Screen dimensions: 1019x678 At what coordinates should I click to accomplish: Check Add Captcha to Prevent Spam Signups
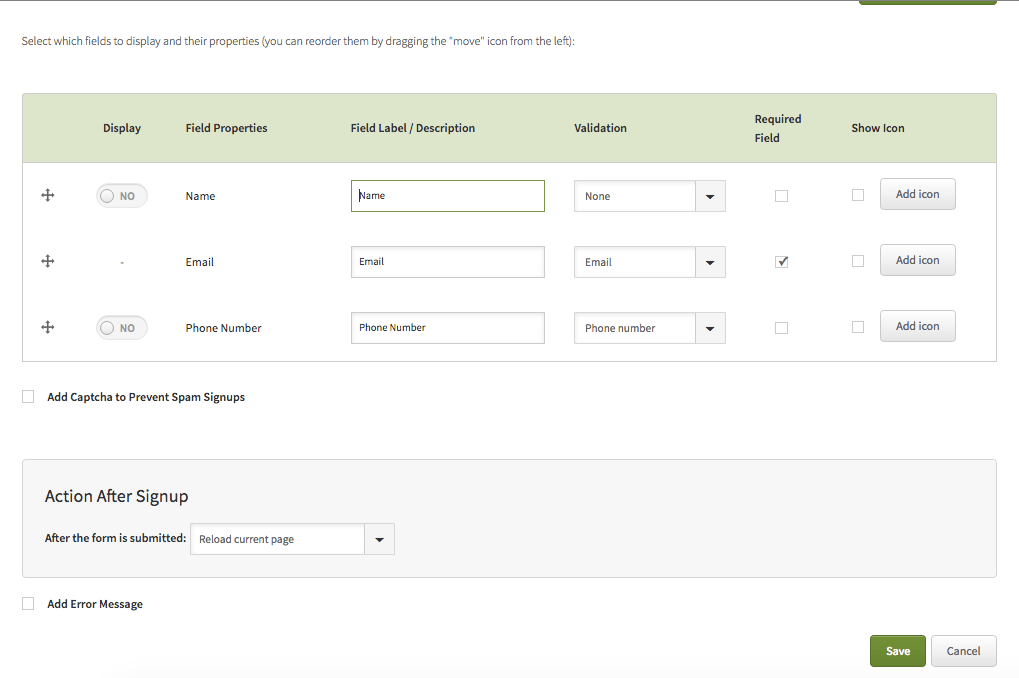[x=28, y=397]
